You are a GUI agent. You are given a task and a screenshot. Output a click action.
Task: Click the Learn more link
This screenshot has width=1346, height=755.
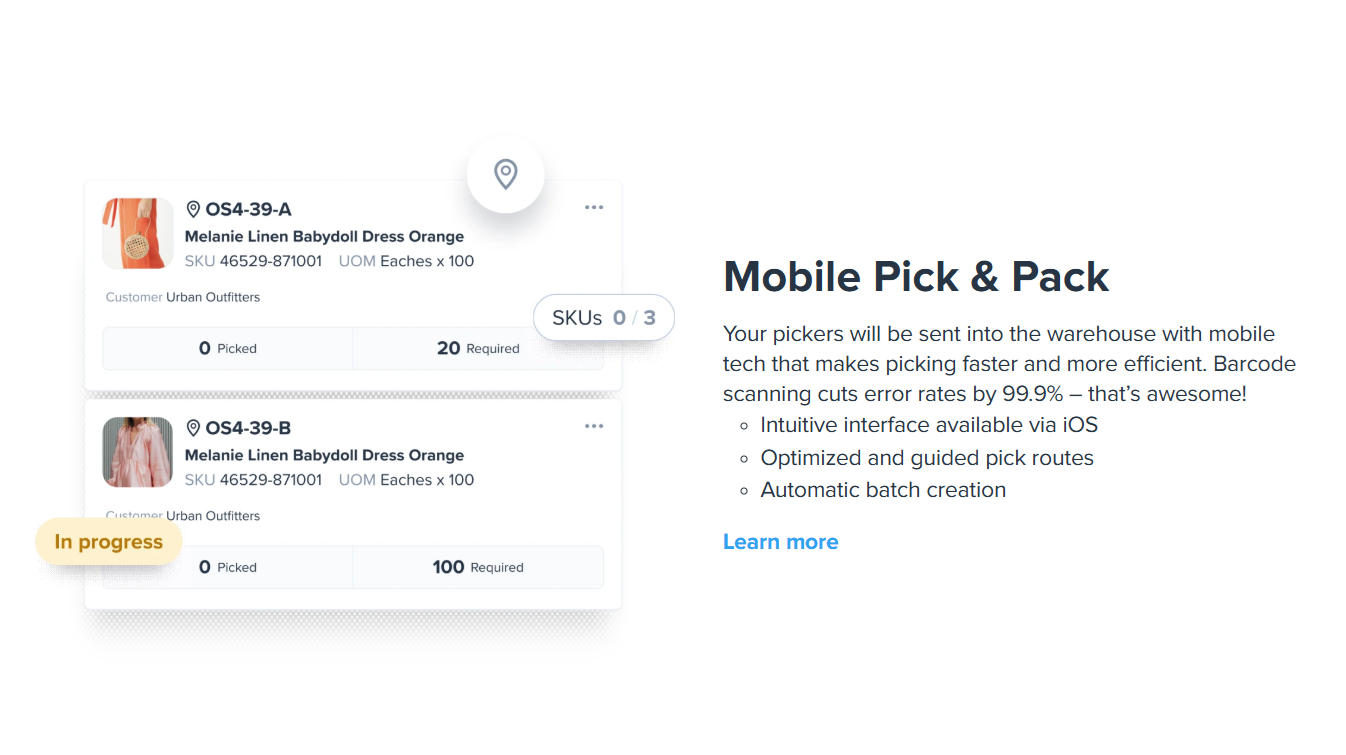point(781,541)
